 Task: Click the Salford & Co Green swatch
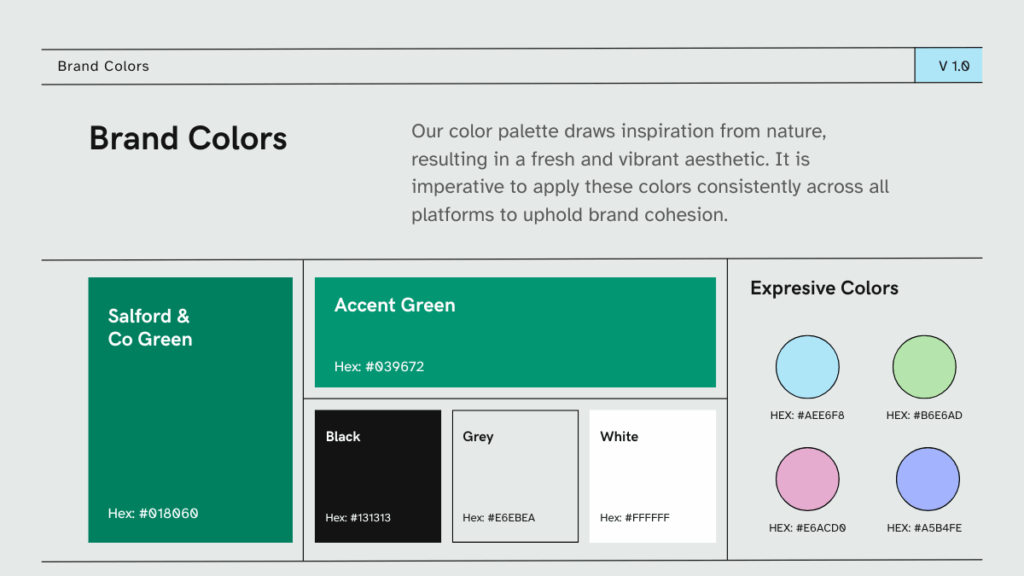pos(190,420)
